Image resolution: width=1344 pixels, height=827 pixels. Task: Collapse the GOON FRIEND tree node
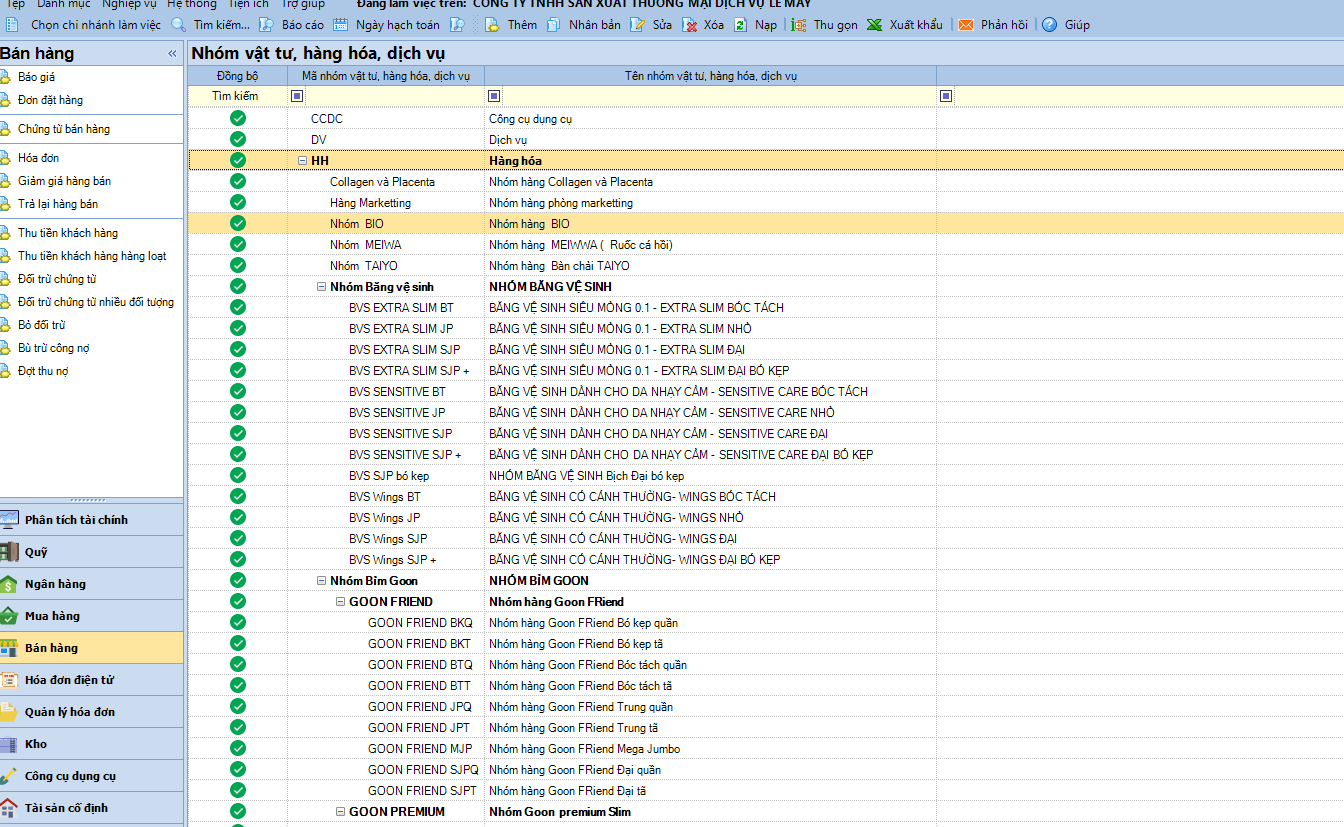pyautogui.click(x=340, y=602)
